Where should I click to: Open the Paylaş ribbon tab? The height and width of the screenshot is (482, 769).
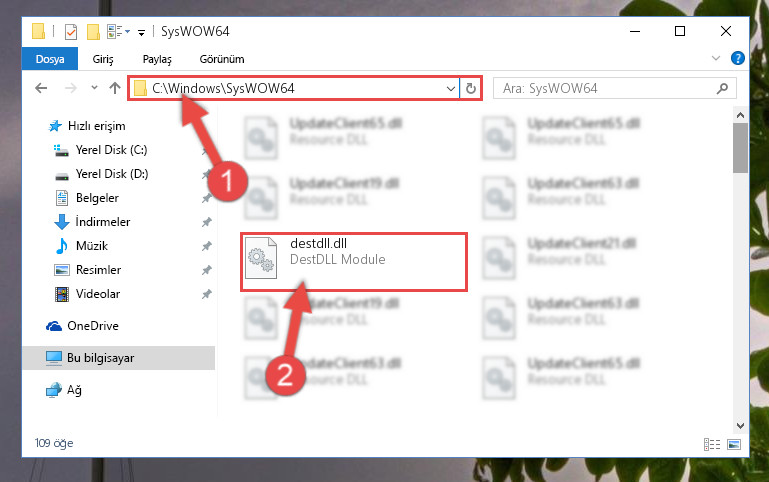click(157, 59)
